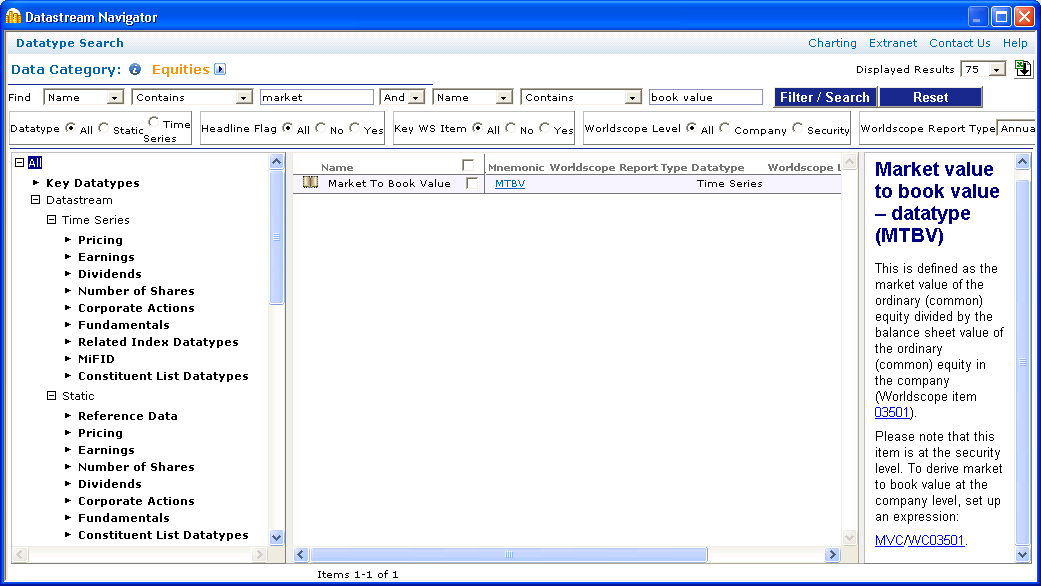Open the MTBV mnemonic link
Screen dimensions: 1041x586
pyautogui.click(x=510, y=184)
